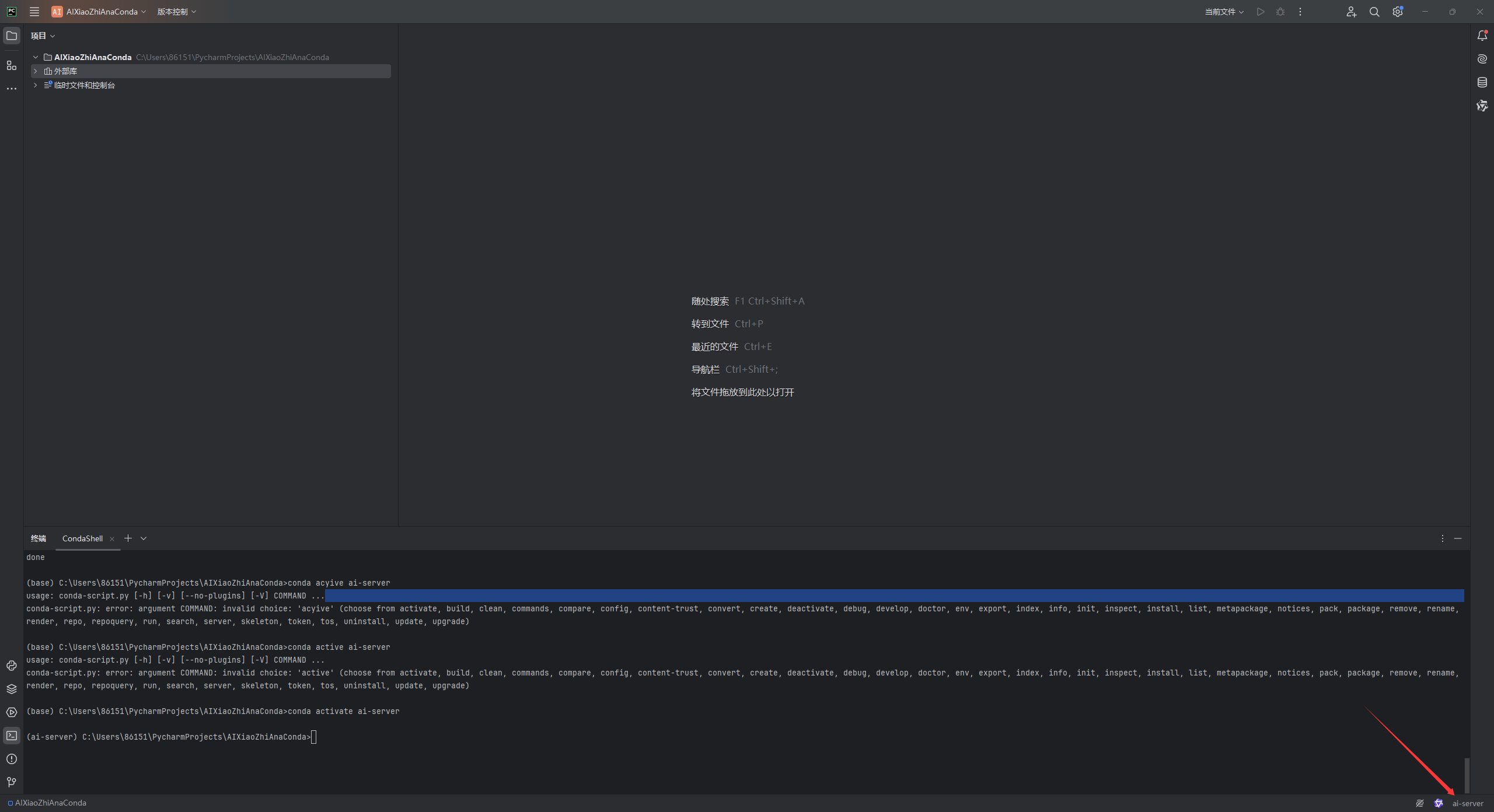Open the Git version control tool window

(x=12, y=782)
